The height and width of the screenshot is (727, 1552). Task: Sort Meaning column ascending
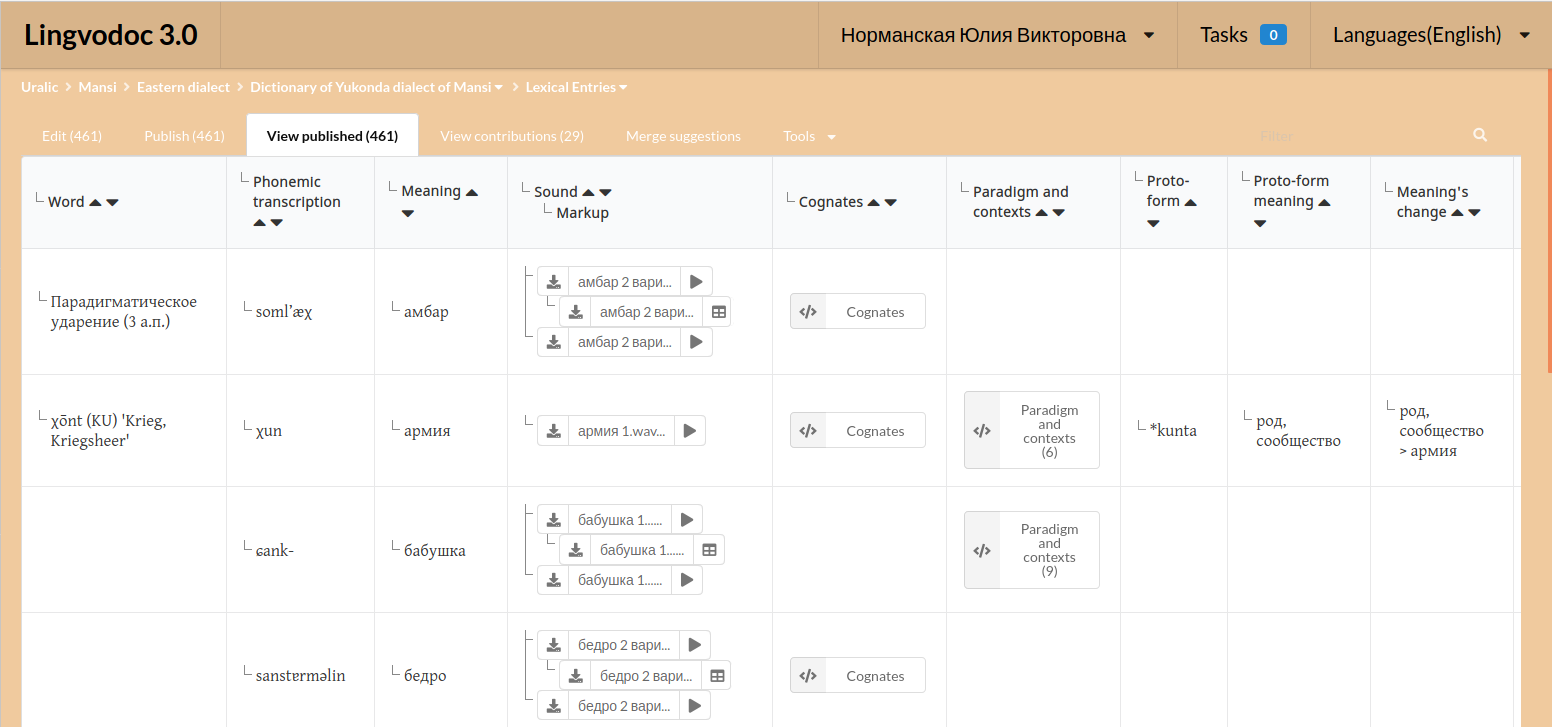[472, 192]
